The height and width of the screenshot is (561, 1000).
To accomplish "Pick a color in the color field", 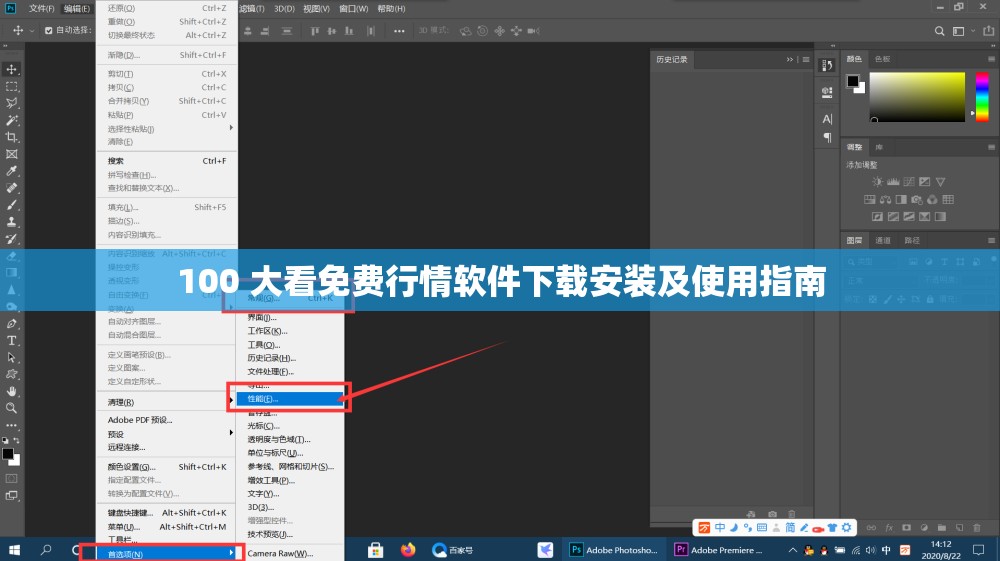I will (x=917, y=97).
